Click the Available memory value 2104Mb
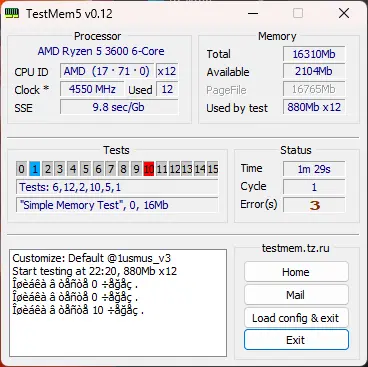This screenshot has height=367, width=368. point(314,71)
